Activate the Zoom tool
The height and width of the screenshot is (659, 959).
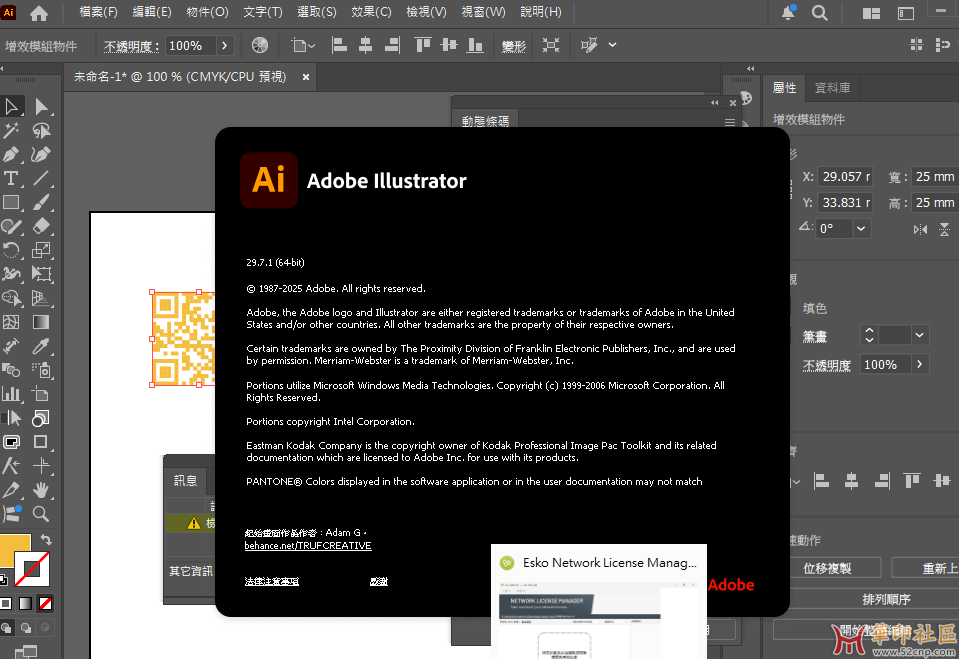[x=41, y=514]
